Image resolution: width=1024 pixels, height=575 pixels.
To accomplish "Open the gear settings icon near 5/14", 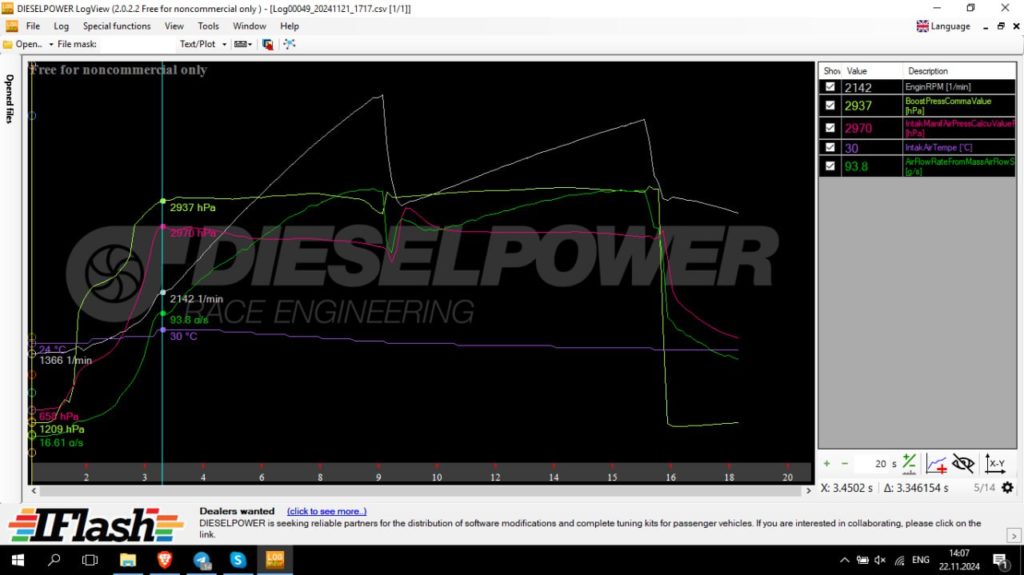I will pyautogui.click(x=1008, y=487).
